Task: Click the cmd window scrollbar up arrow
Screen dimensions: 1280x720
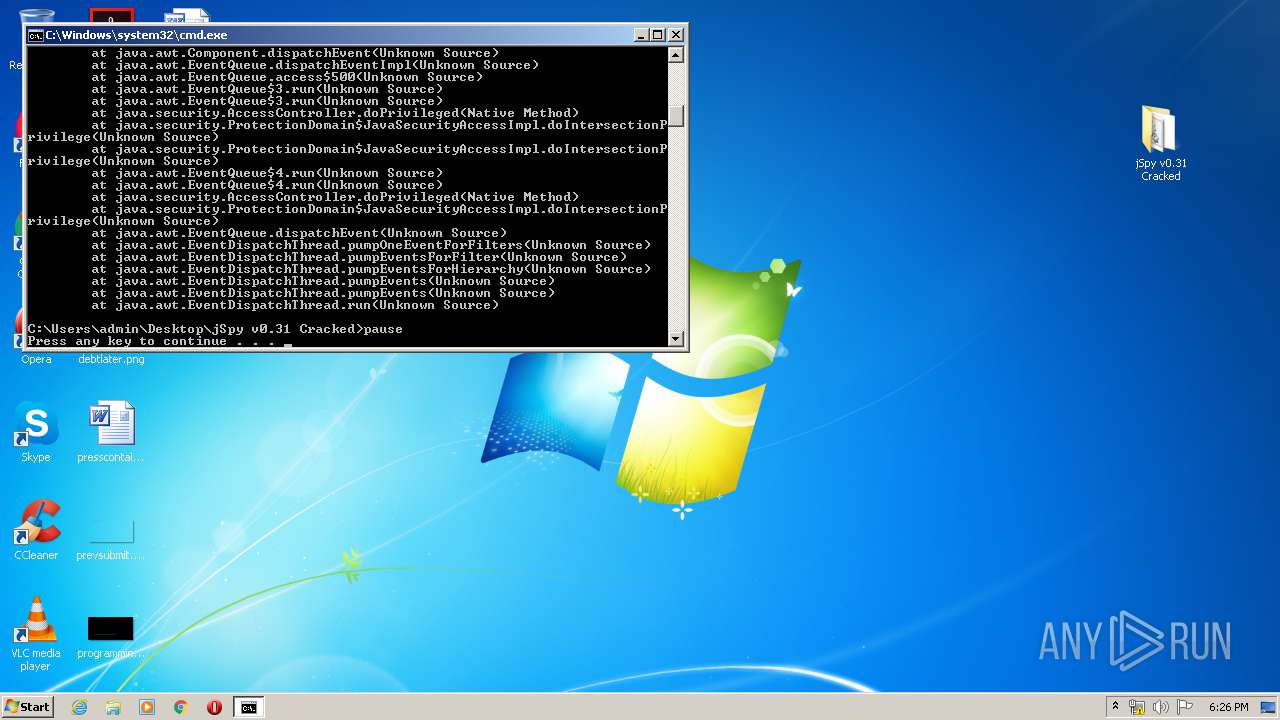Action: click(x=677, y=54)
